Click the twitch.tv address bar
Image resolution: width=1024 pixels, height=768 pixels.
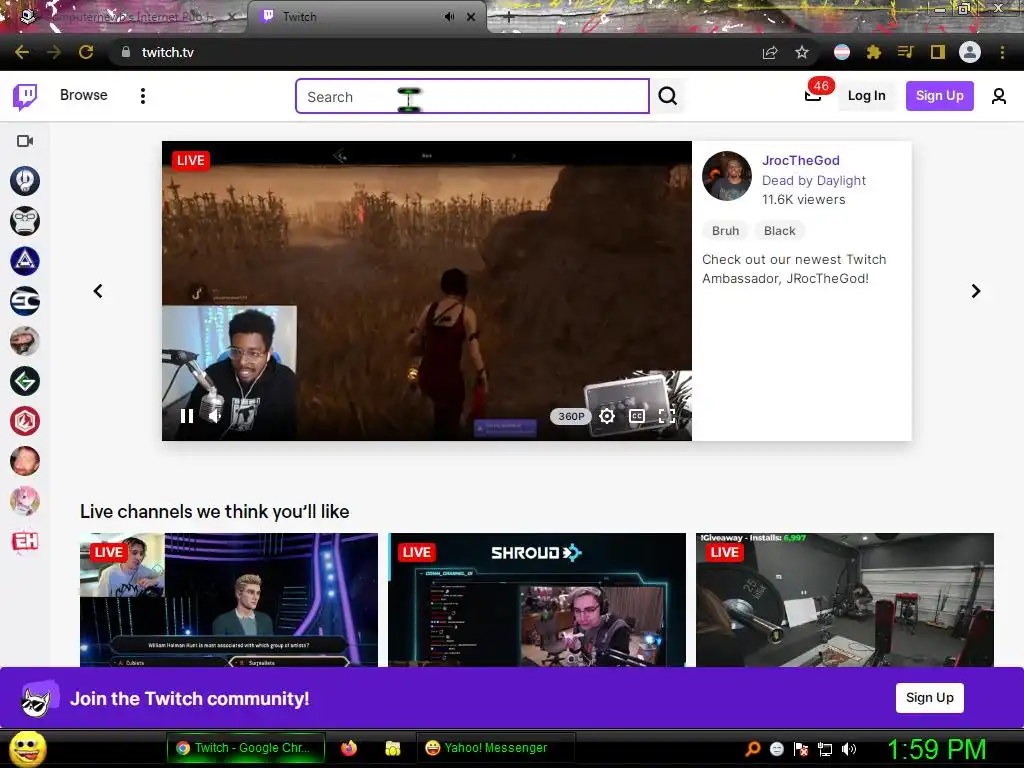point(431,52)
